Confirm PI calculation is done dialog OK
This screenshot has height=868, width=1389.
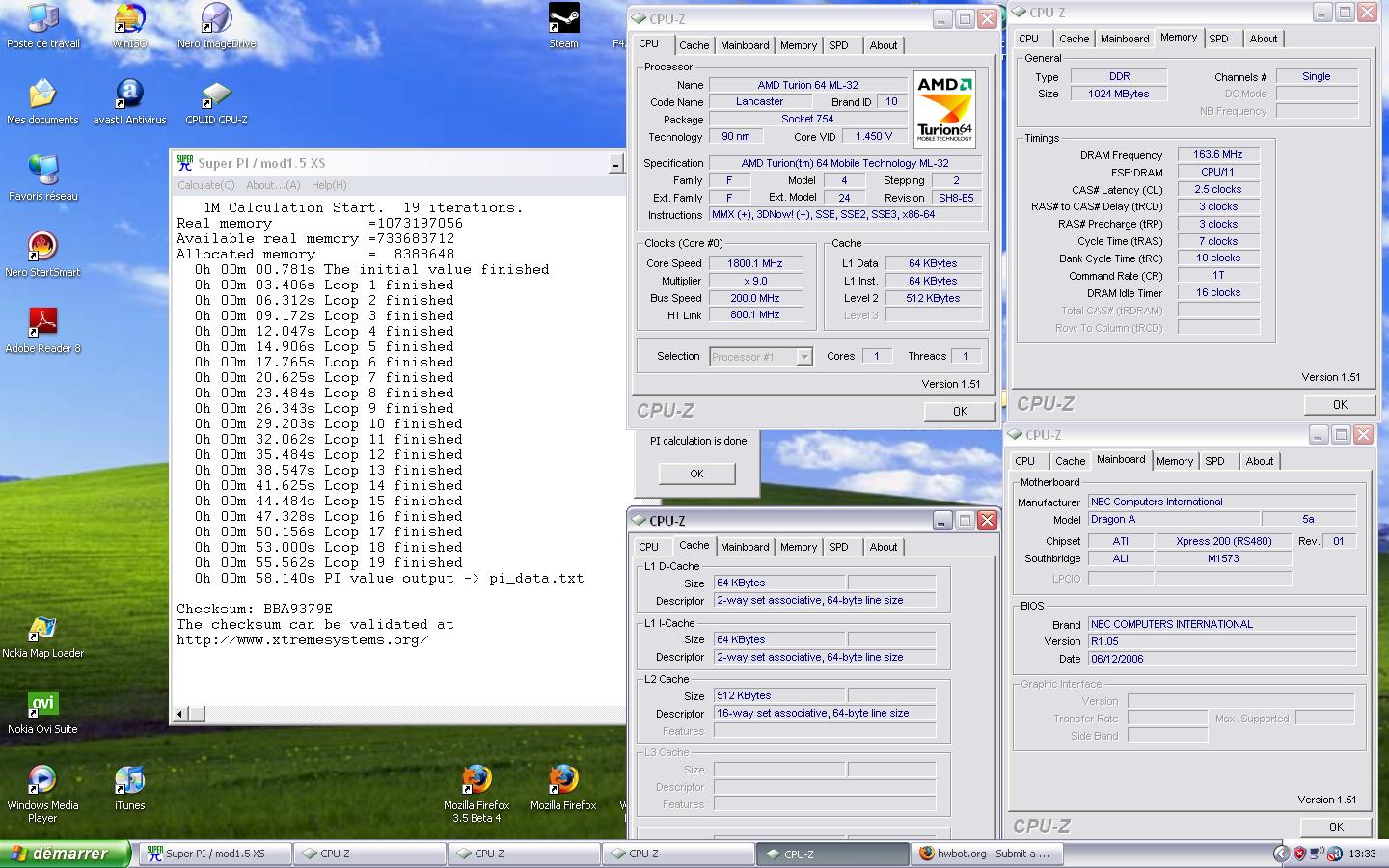[696, 474]
